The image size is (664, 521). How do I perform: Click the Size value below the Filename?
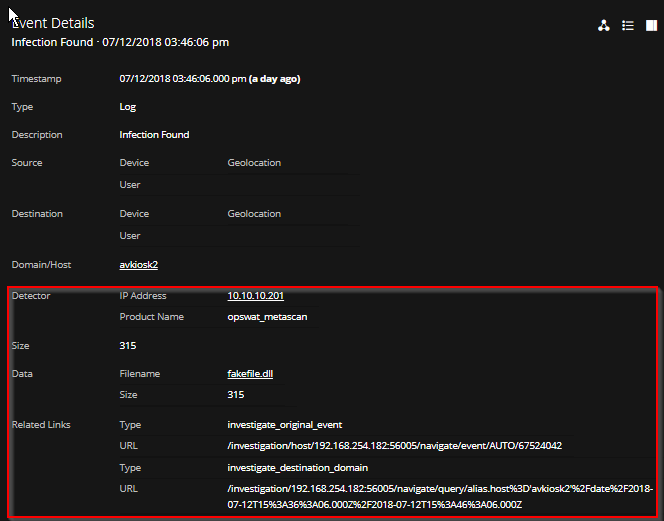coord(236,395)
